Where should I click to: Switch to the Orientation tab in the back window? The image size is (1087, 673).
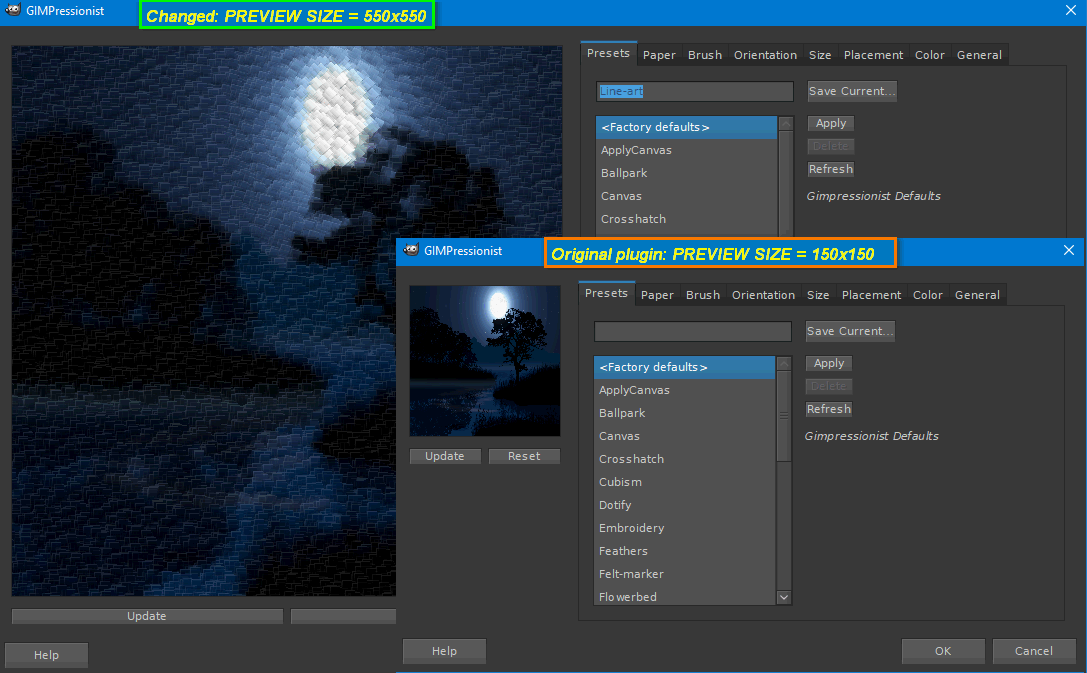click(765, 55)
